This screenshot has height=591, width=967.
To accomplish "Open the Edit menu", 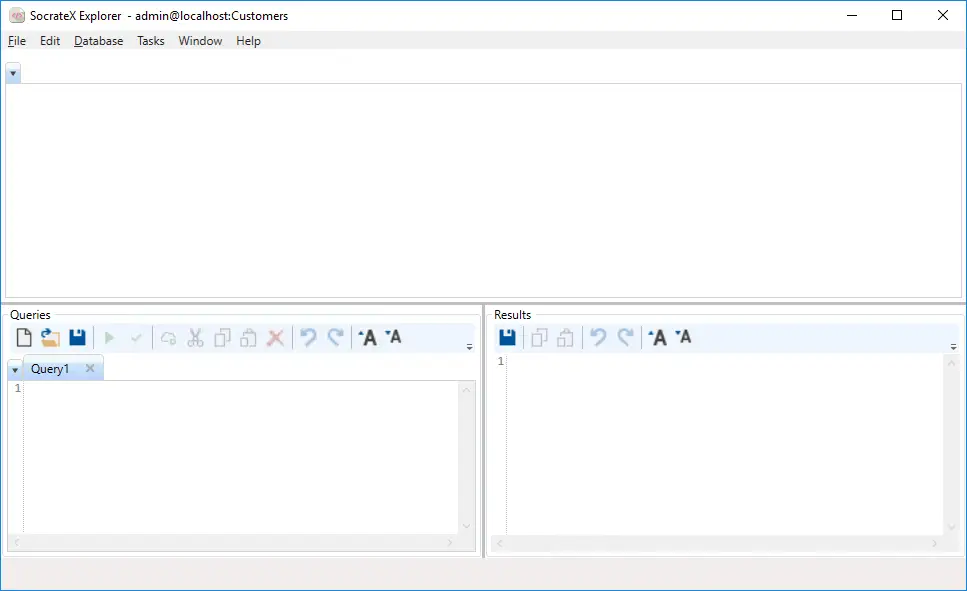I will pos(50,41).
